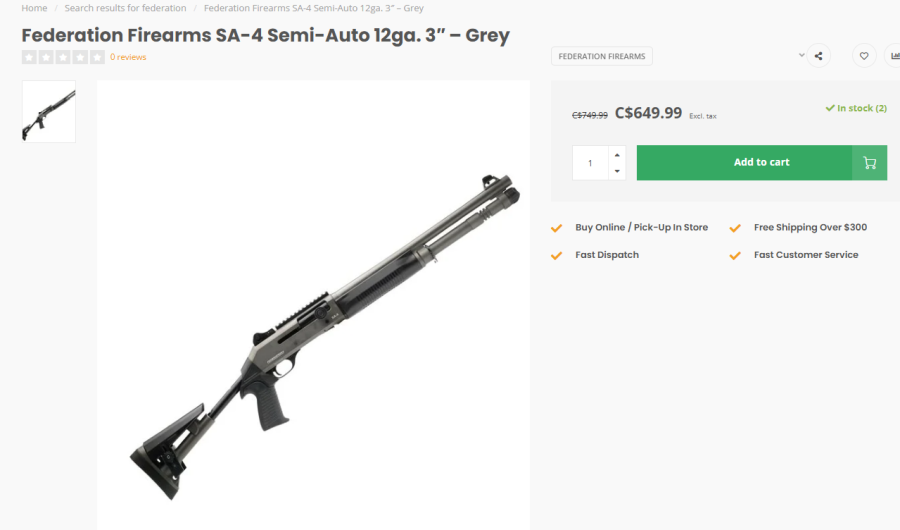
Task: Click the star rating icons
Action: (63, 57)
